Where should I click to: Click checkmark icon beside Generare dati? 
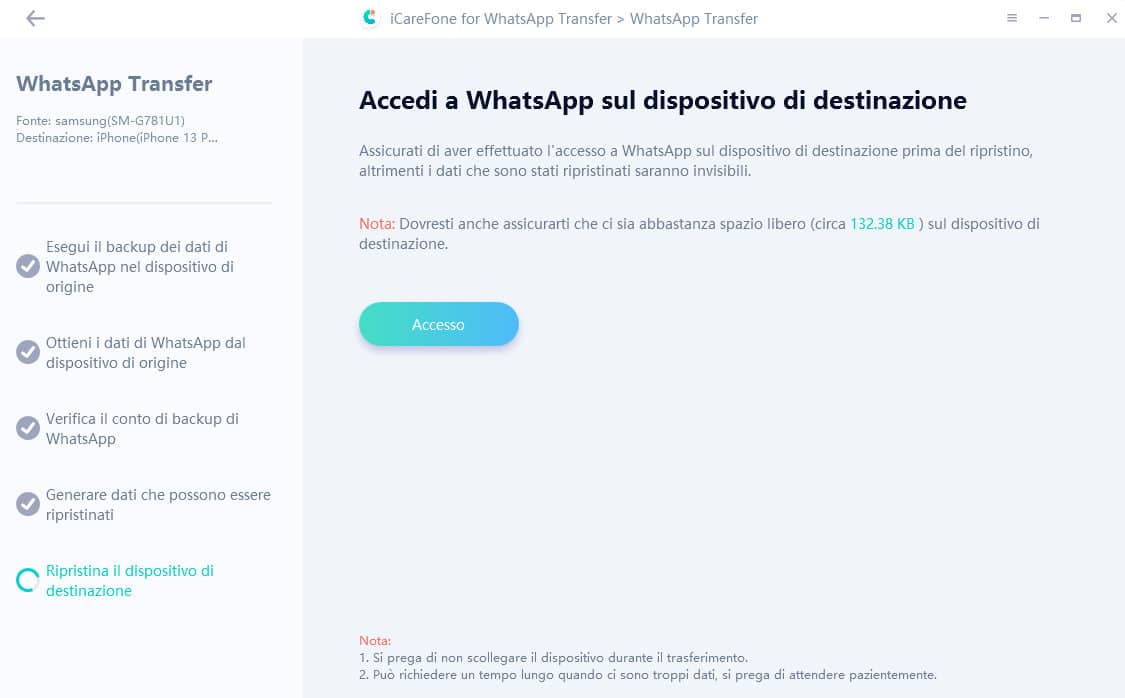tap(28, 504)
